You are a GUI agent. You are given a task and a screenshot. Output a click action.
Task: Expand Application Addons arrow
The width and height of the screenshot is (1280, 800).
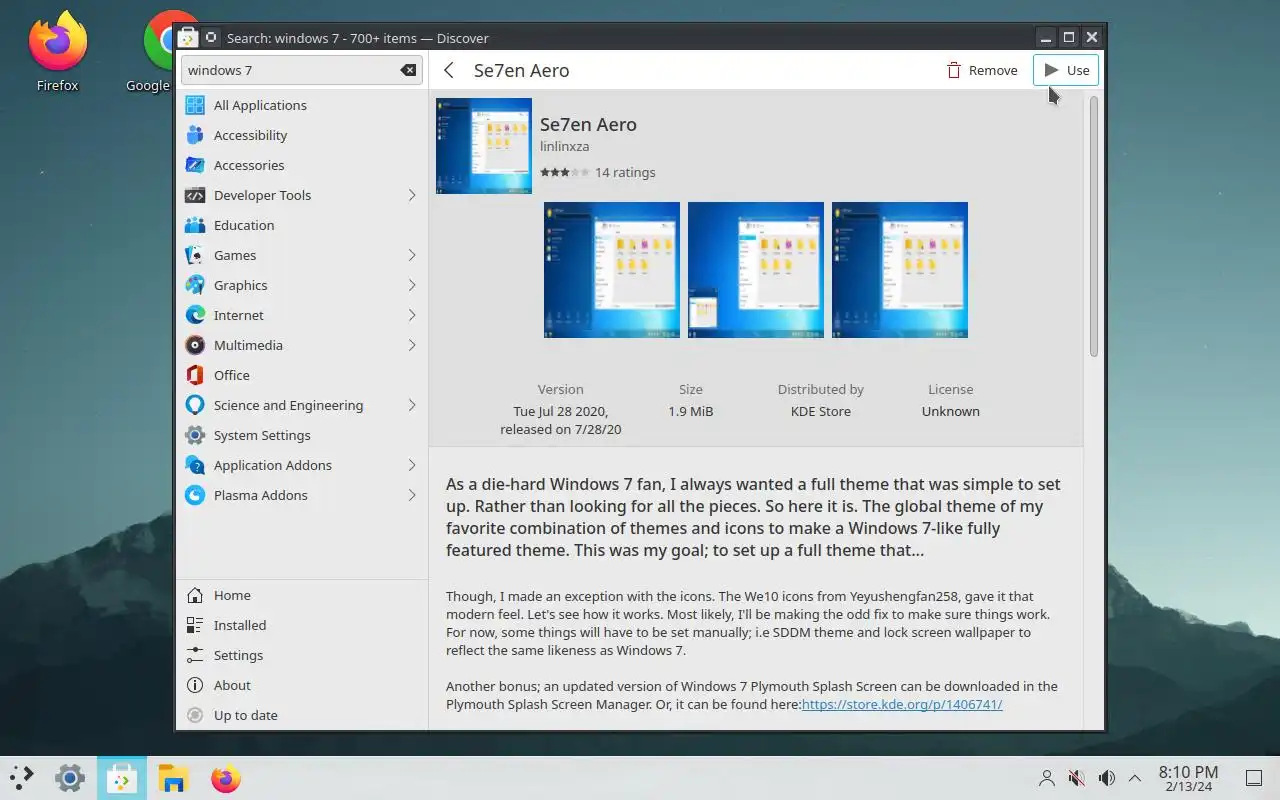click(x=411, y=465)
